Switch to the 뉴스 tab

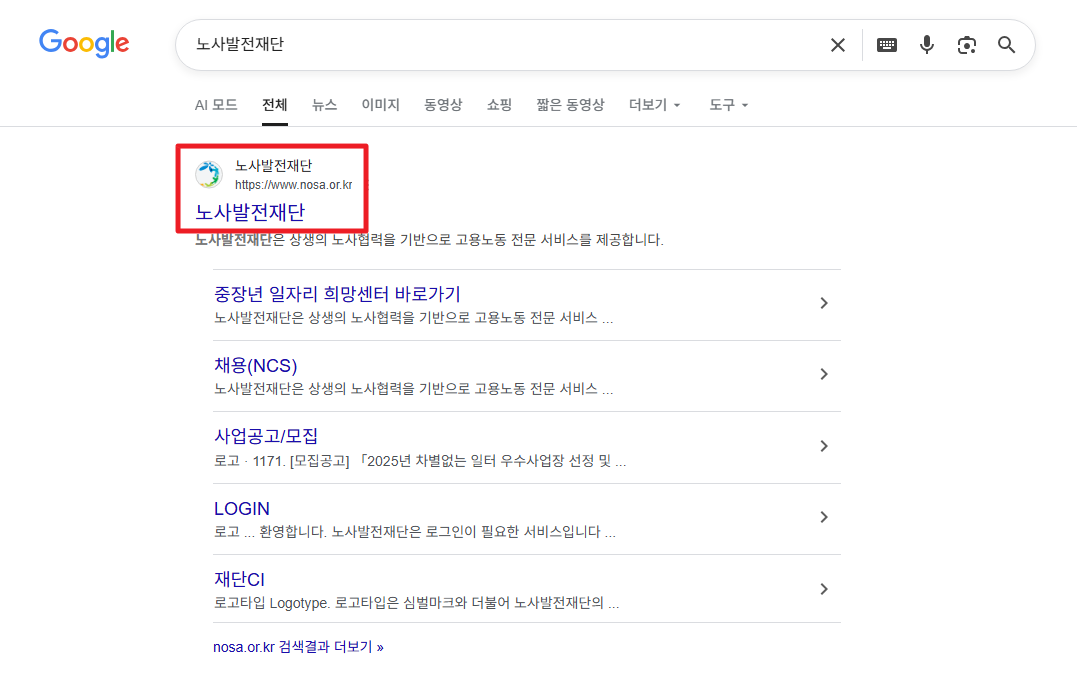(x=324, y=104)
